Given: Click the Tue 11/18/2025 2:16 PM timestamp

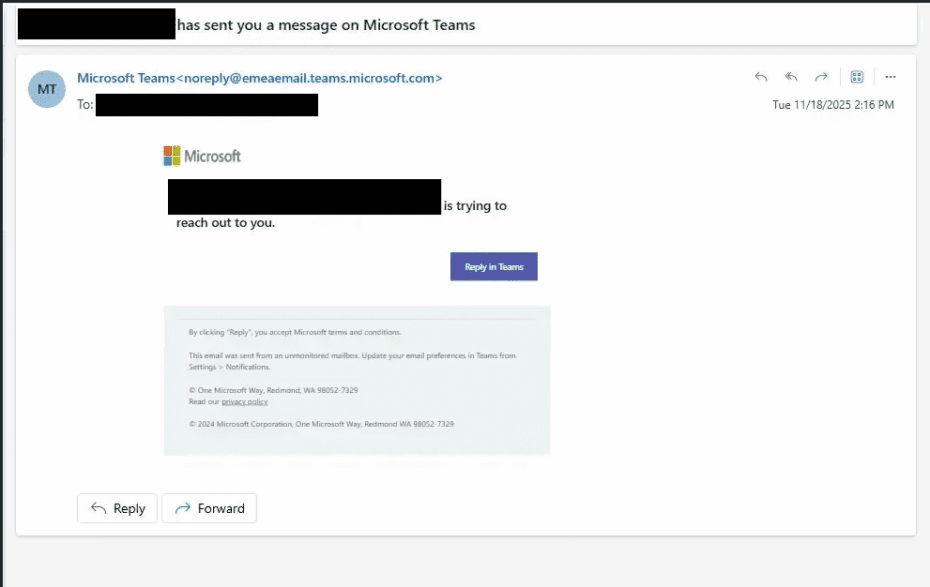Looking at the screenshot, I should tap(833, 105).
